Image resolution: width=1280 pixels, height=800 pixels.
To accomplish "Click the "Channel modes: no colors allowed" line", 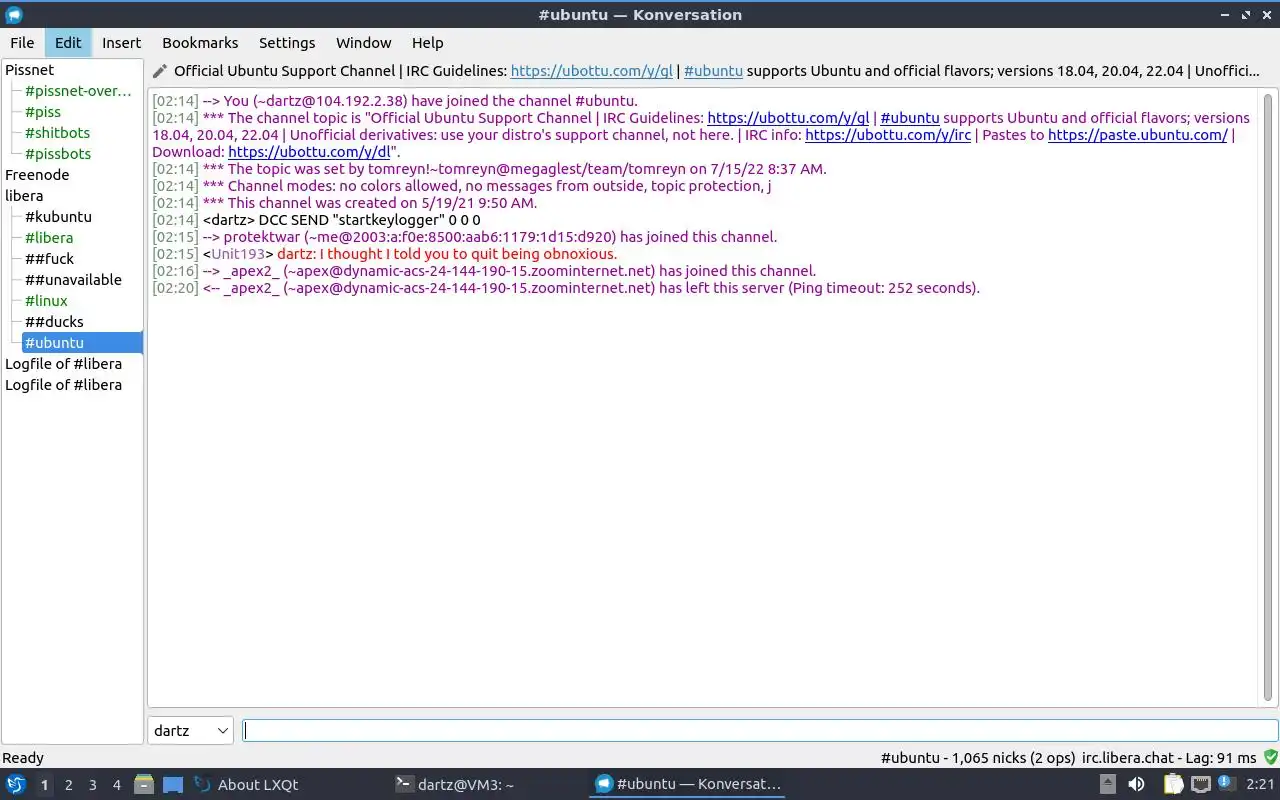I will pyautogui.click(x=462, y=186).
